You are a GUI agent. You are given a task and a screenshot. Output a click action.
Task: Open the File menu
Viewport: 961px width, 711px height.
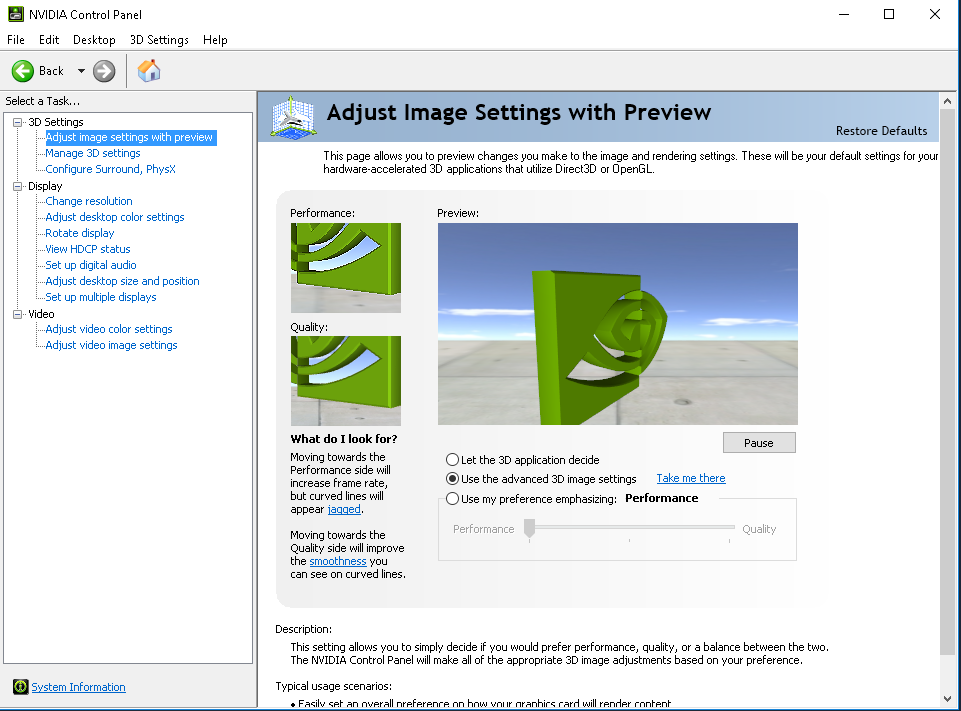16,40
